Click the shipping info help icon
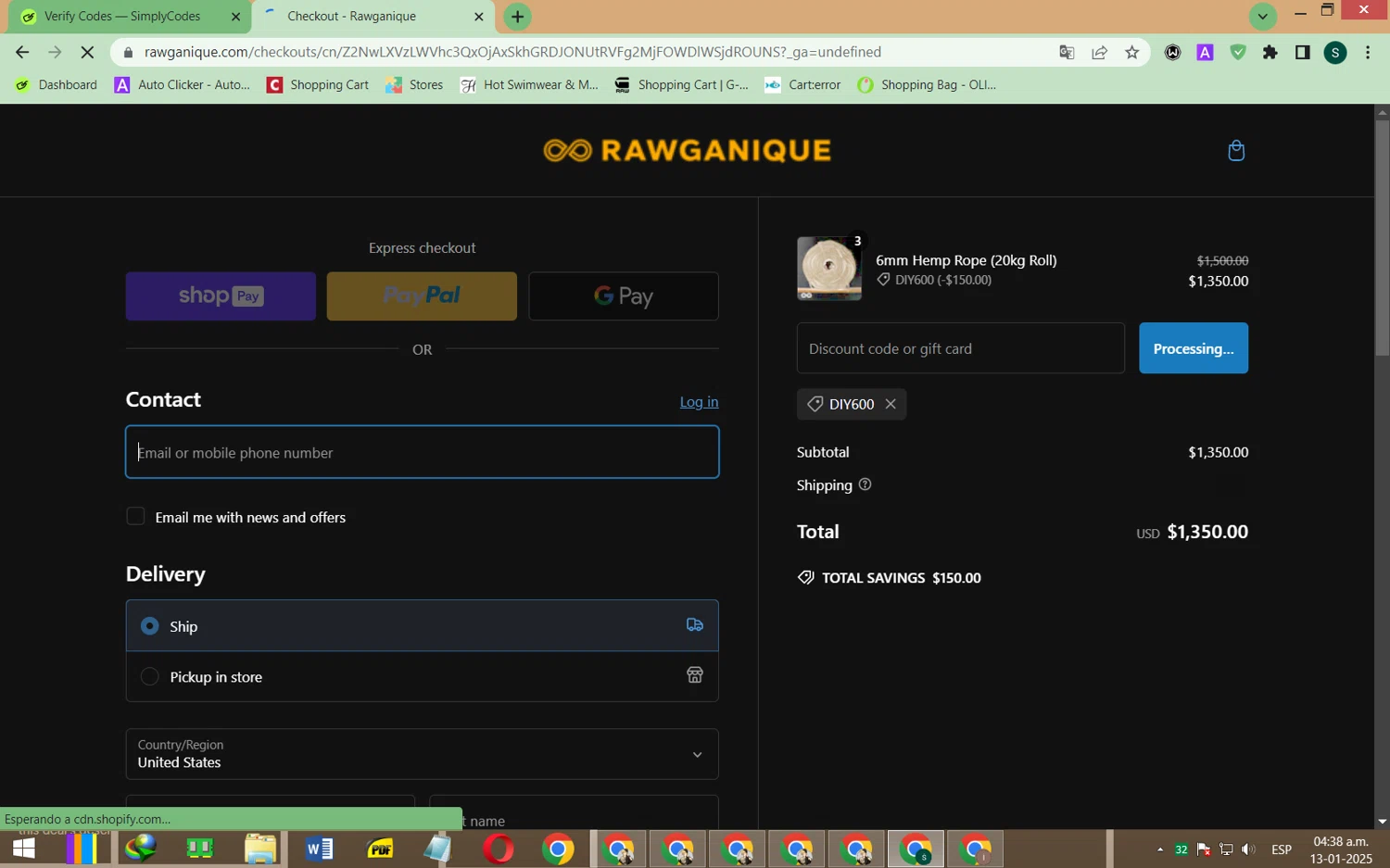The height and width of the screenshot is (868, 1390). click(865, 484)
